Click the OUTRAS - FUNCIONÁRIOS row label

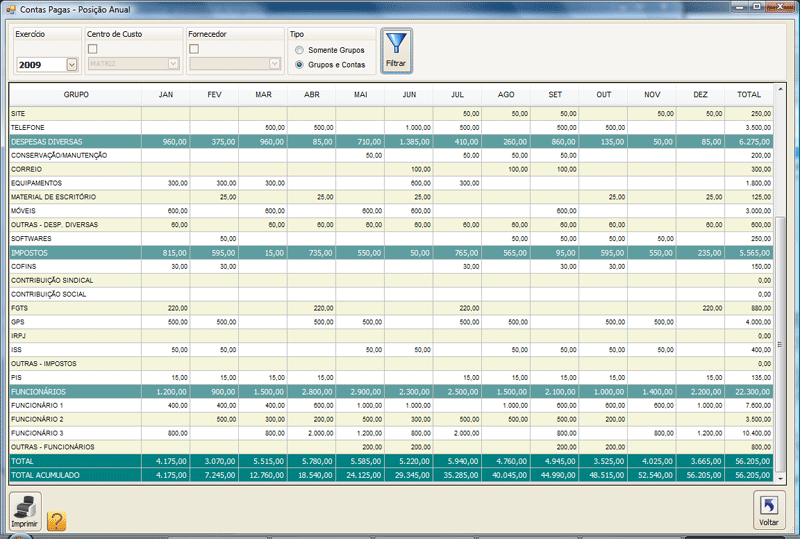(53, 447)
